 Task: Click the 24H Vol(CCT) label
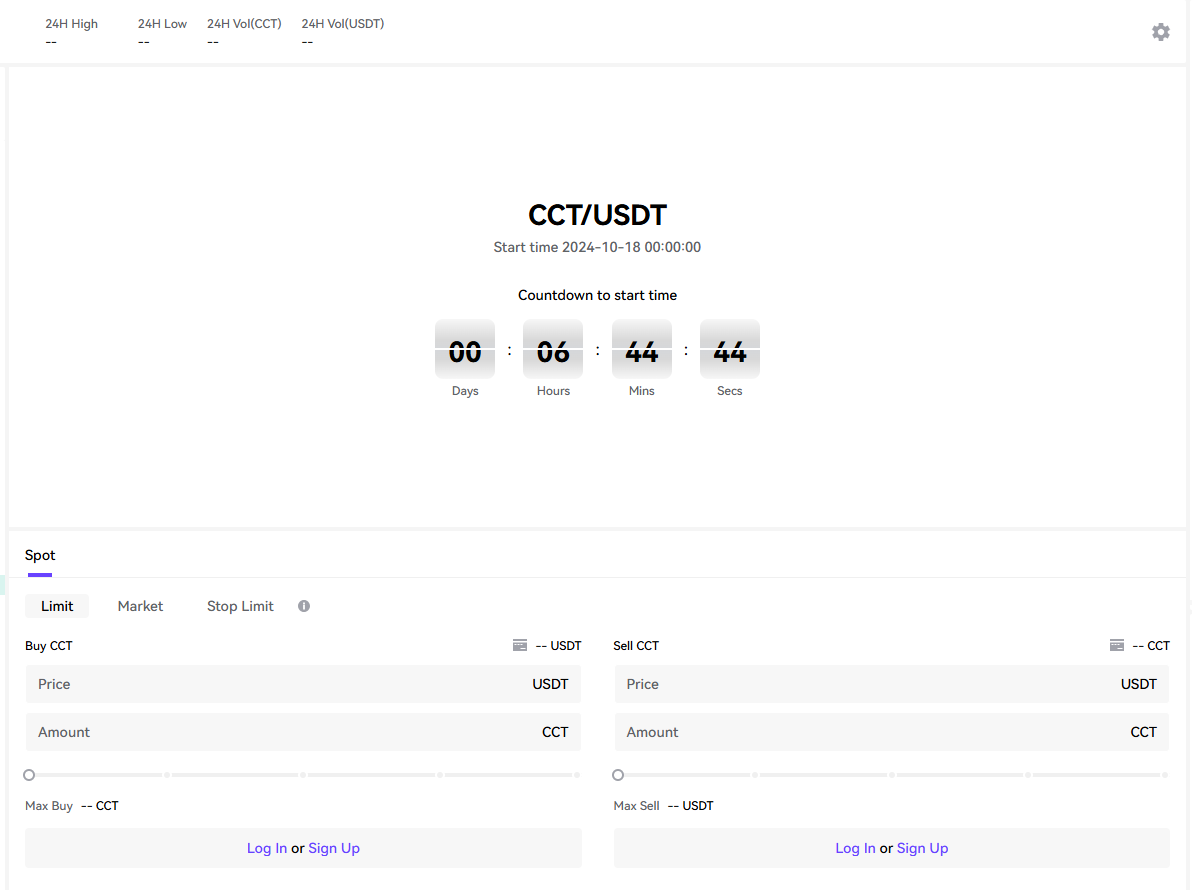[x=244, y=24]
